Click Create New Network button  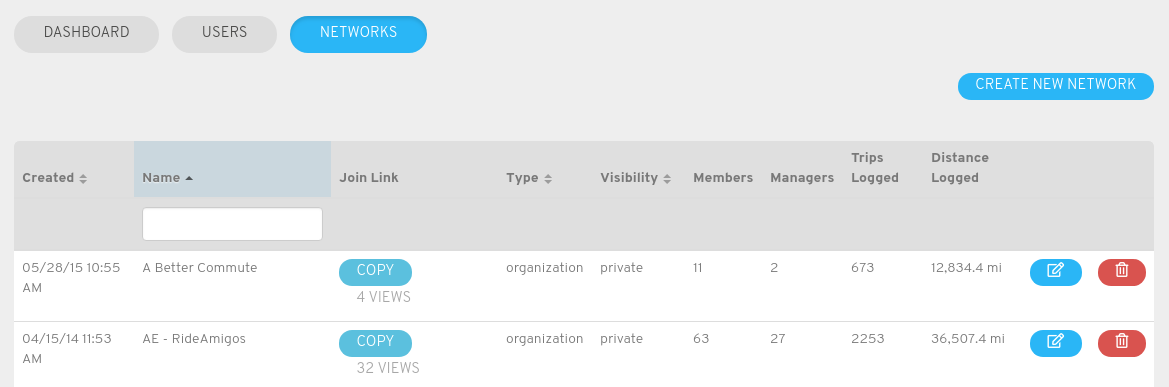click(1056, 86)
